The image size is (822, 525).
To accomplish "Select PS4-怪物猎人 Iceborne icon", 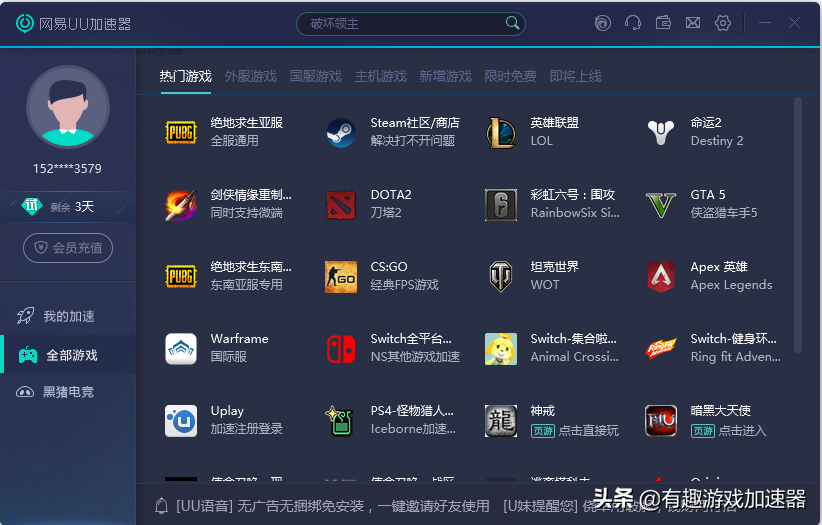I will pos(341,421).
